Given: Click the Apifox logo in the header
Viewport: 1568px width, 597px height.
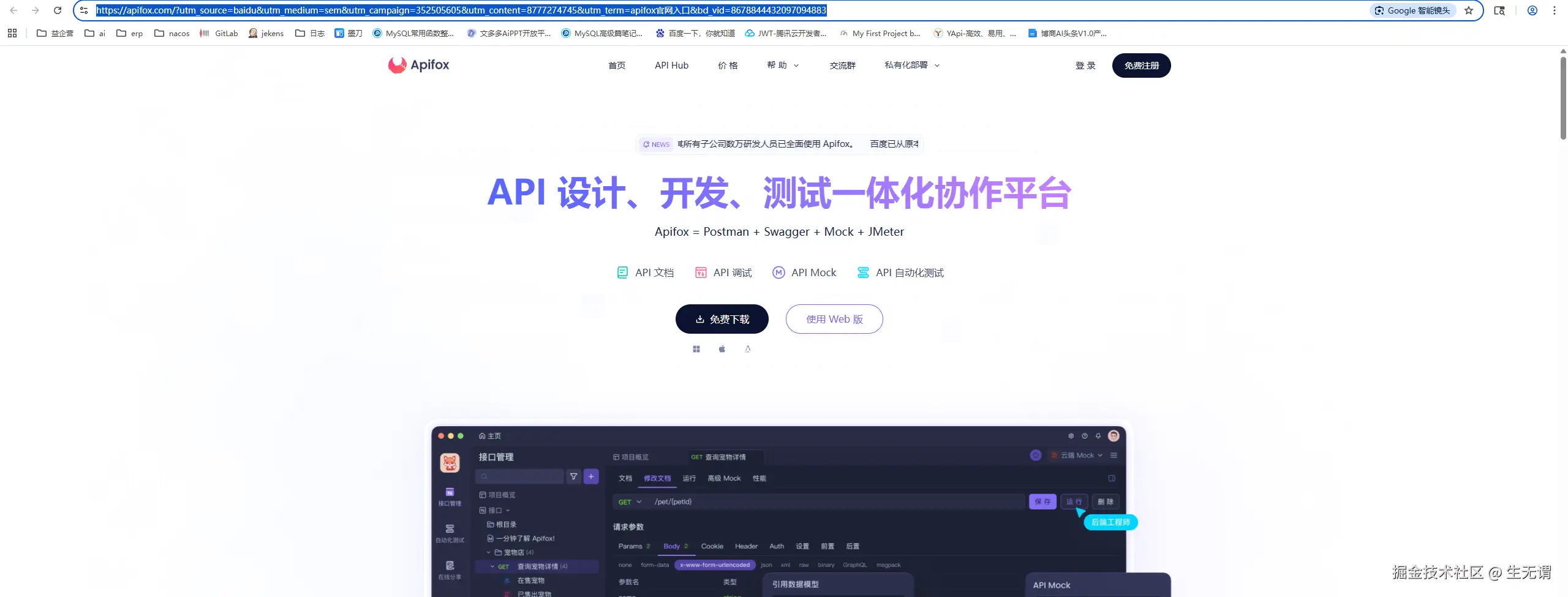Looking at the screenshot, I should click(419, 65).
